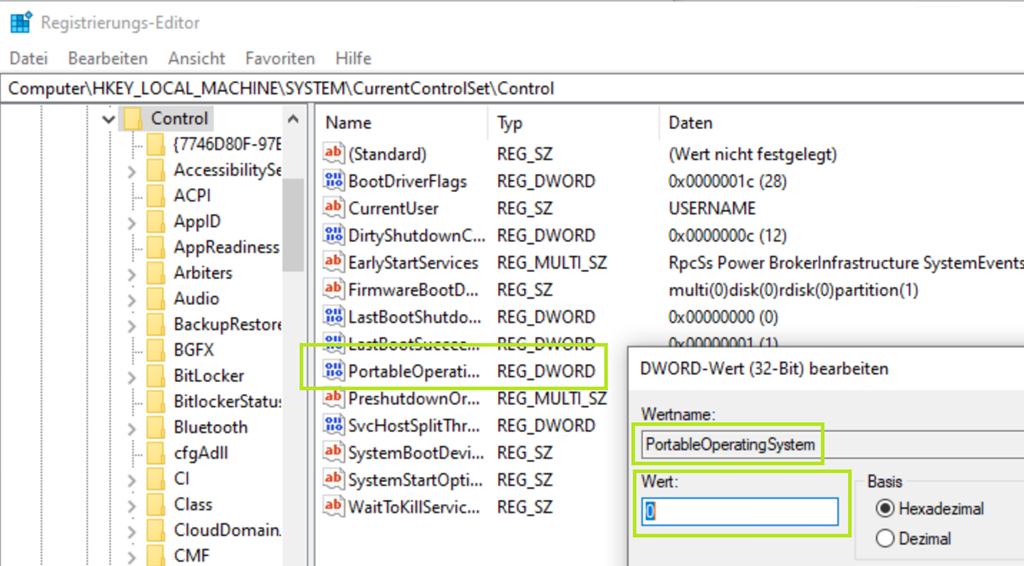The image size is (1024, 566).
Task: Select the CurrentUser string value icon
Action: [x=333, y=208]
